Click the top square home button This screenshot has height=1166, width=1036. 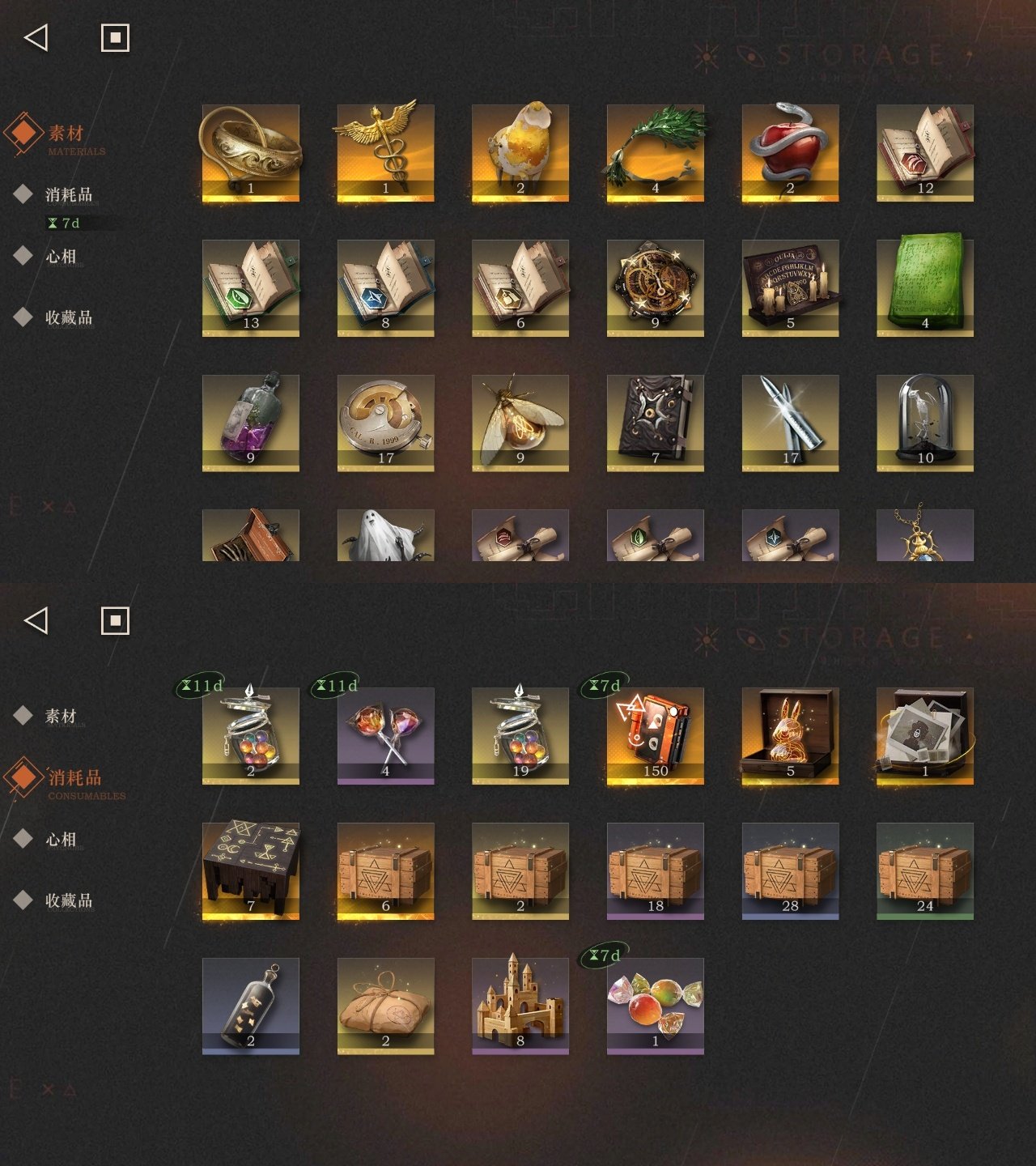[115, 37]
